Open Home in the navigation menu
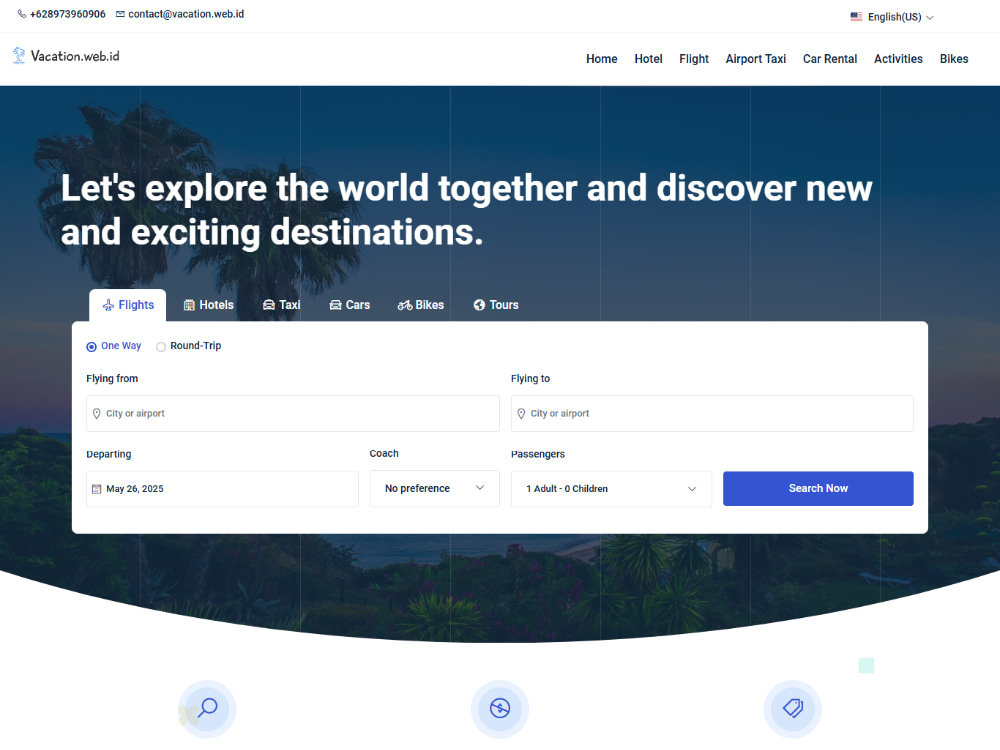 click(x=601, y=59)
